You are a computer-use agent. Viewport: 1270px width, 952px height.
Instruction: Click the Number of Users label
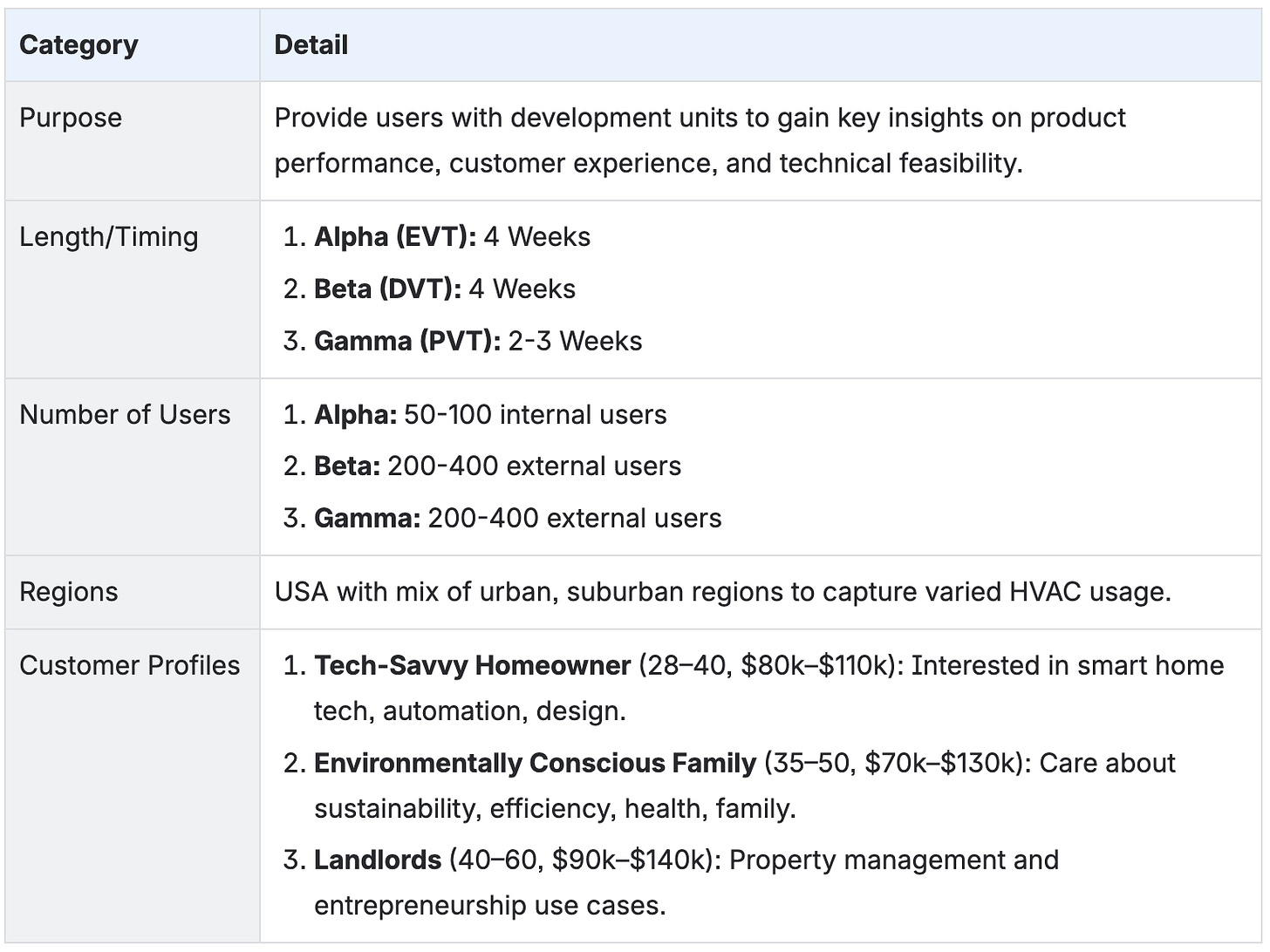pos(125,414)
